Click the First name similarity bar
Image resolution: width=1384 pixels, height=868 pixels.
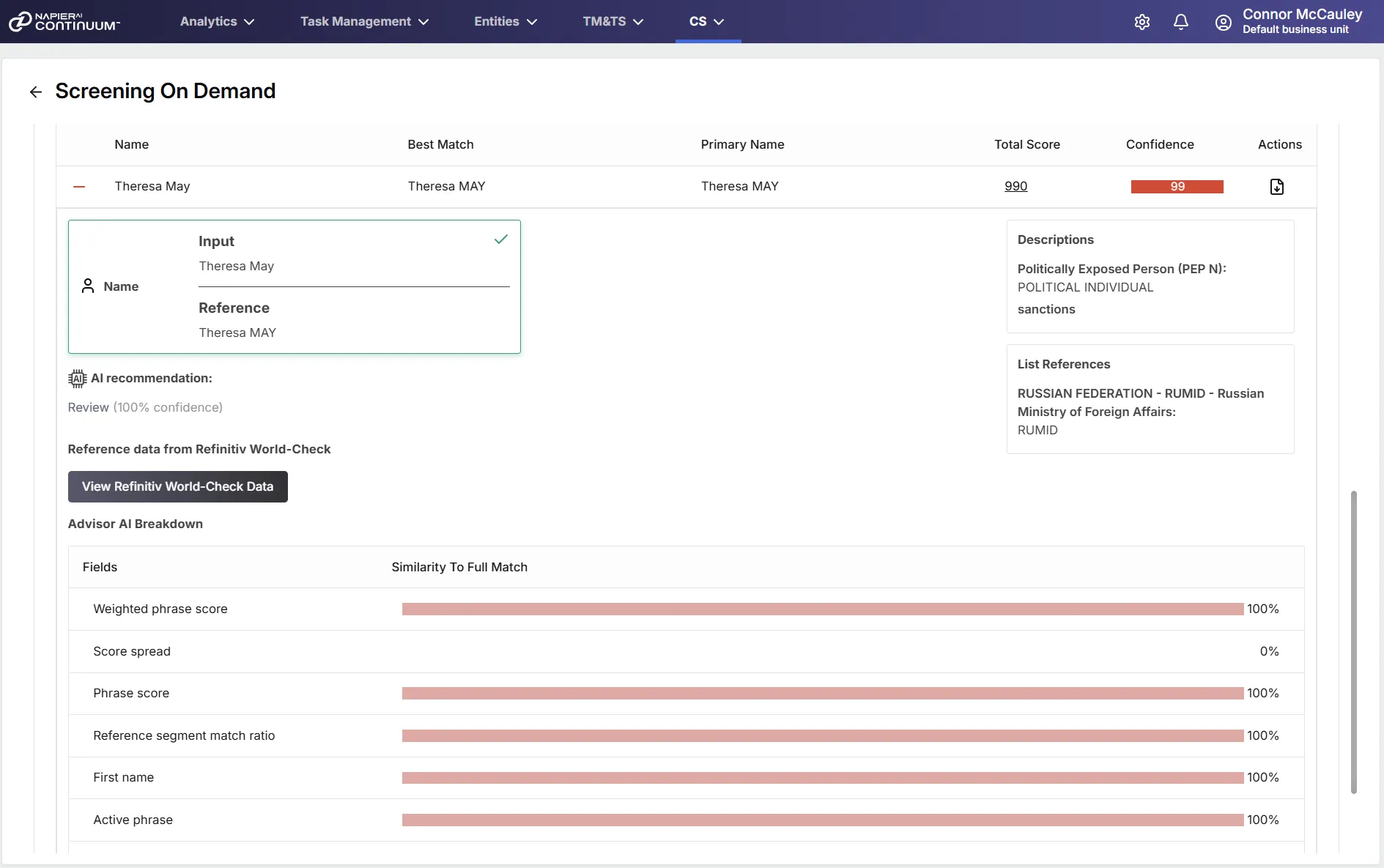coord(822,778)
